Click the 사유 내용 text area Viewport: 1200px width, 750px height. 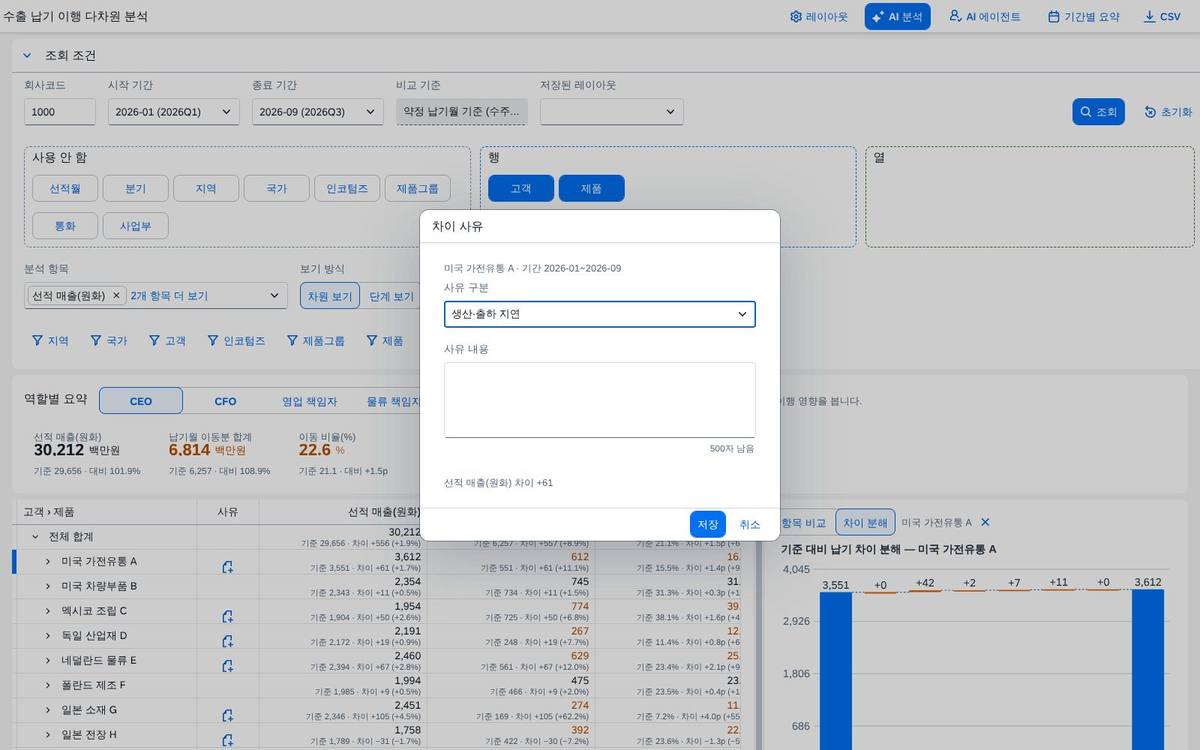point(600,400)
